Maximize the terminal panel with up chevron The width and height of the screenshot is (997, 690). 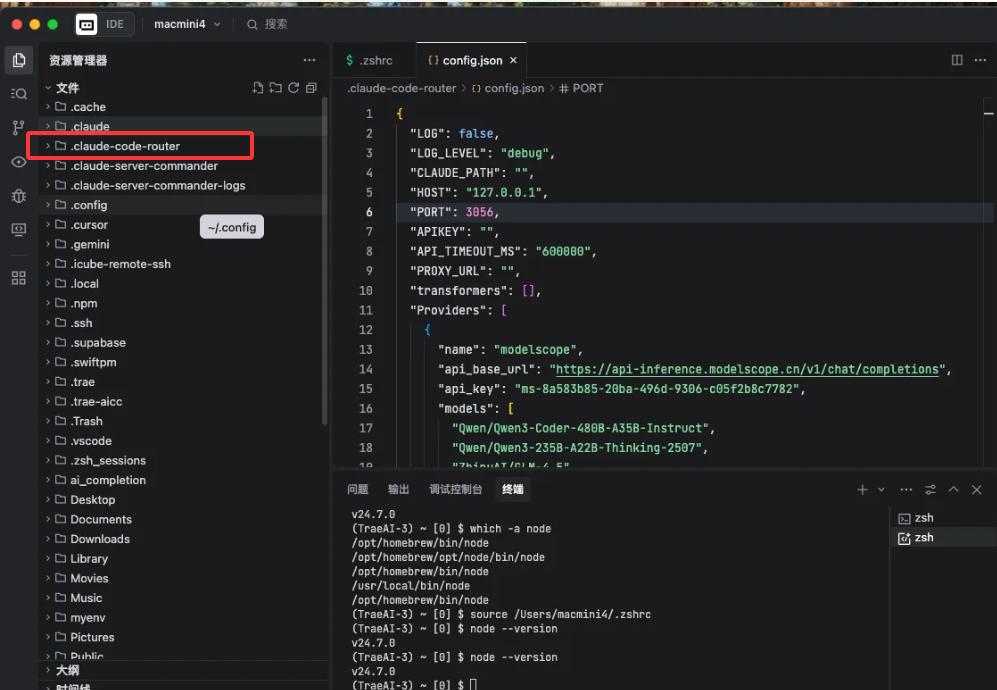953,489
